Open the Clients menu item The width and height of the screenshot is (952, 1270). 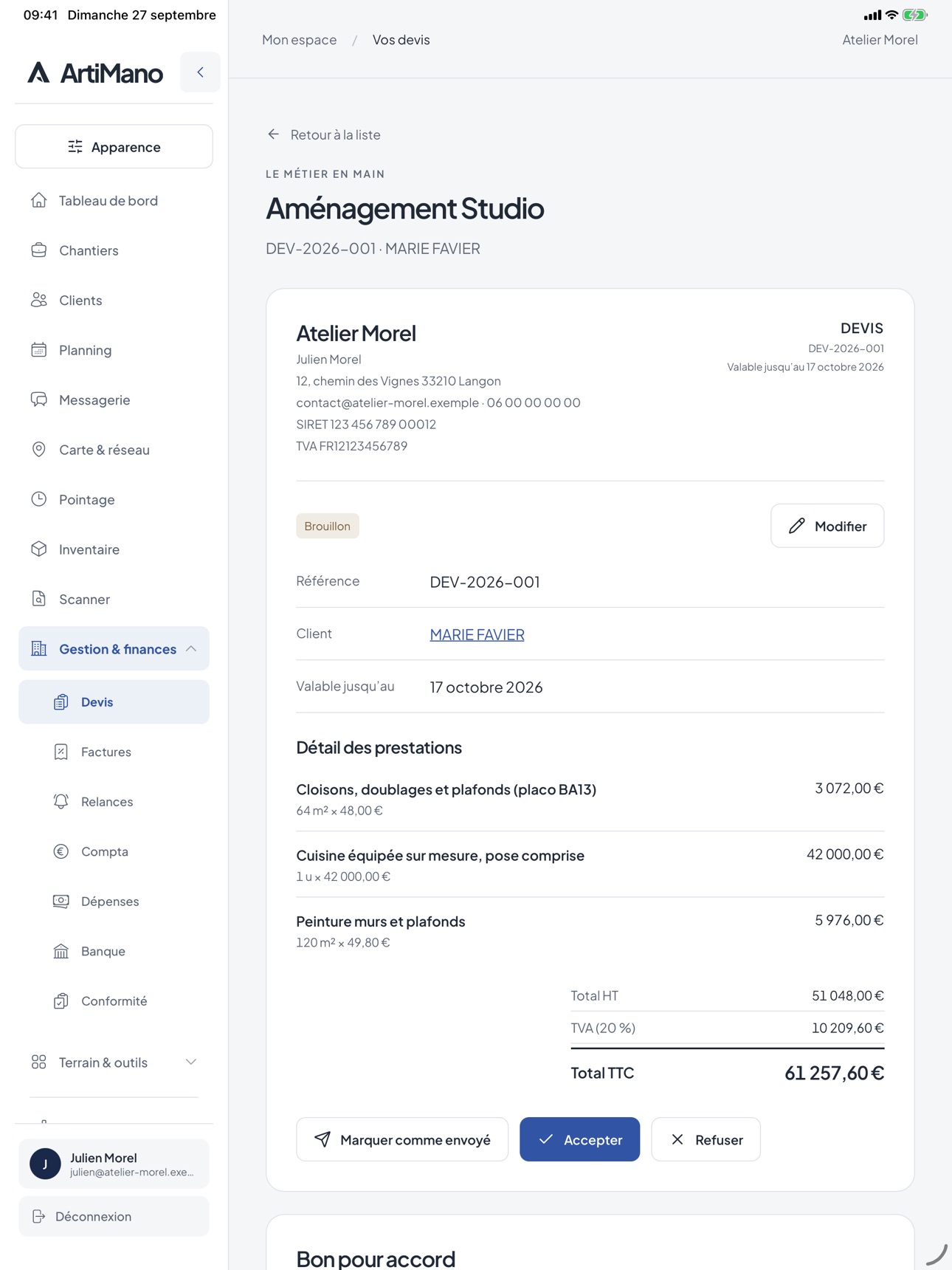point(114,300)
